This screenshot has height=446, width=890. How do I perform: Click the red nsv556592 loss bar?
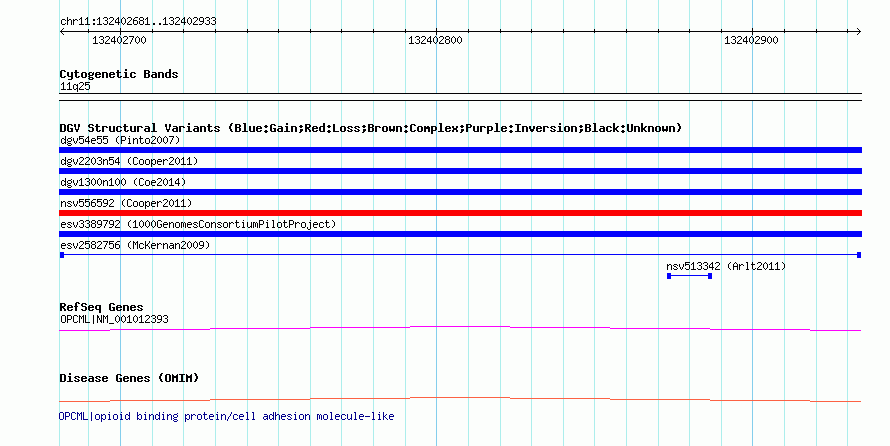(x=460, y=213)
